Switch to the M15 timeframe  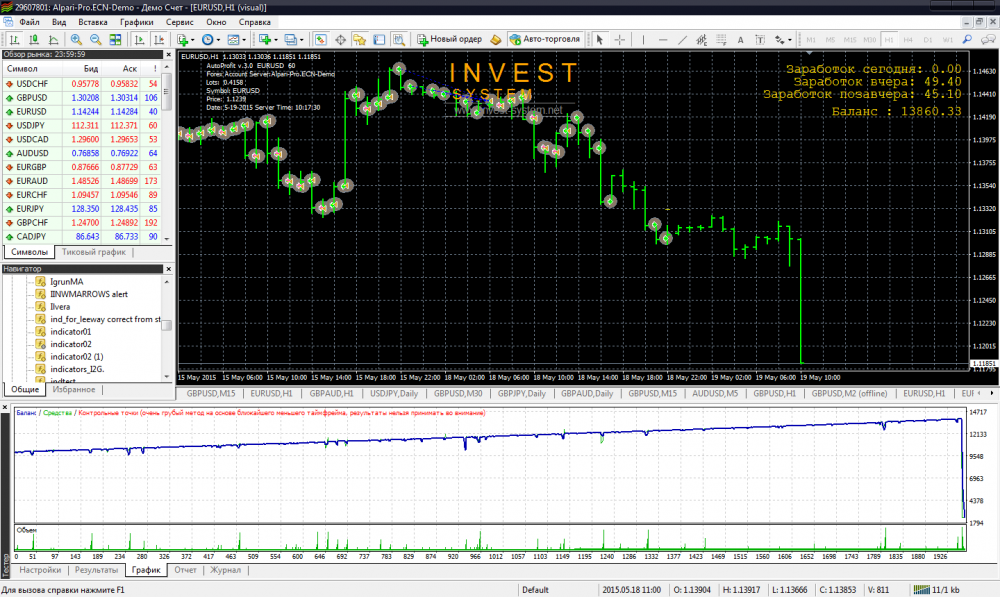(850, 40)
